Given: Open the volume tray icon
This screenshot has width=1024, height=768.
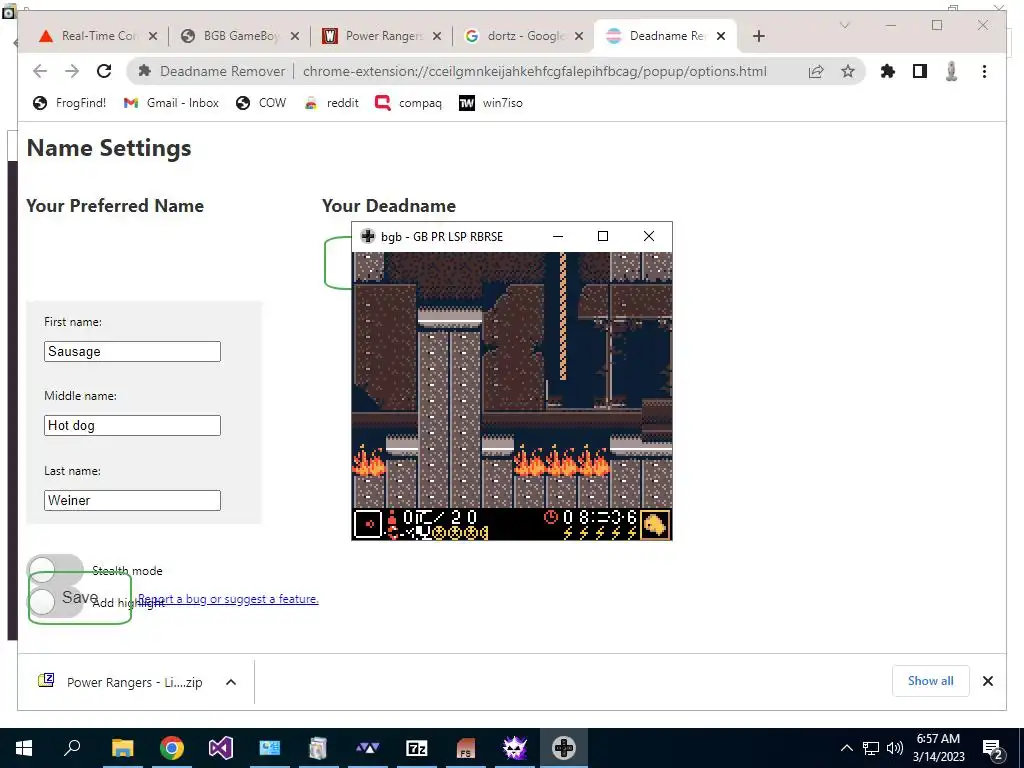Looking at the screenshot, I should pyautogui.click(x=895, y=748).
